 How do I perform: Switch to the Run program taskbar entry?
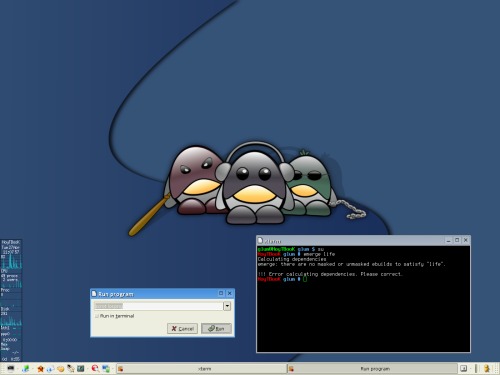pos(372,369)
